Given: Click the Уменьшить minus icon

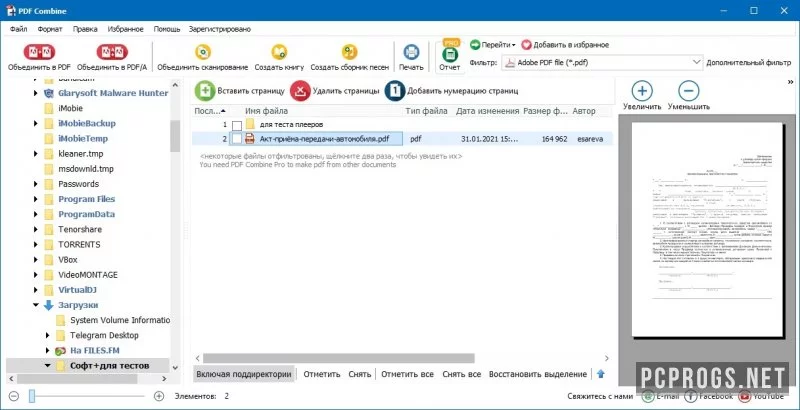Looking at the screenshot, I should pos(688,91).
